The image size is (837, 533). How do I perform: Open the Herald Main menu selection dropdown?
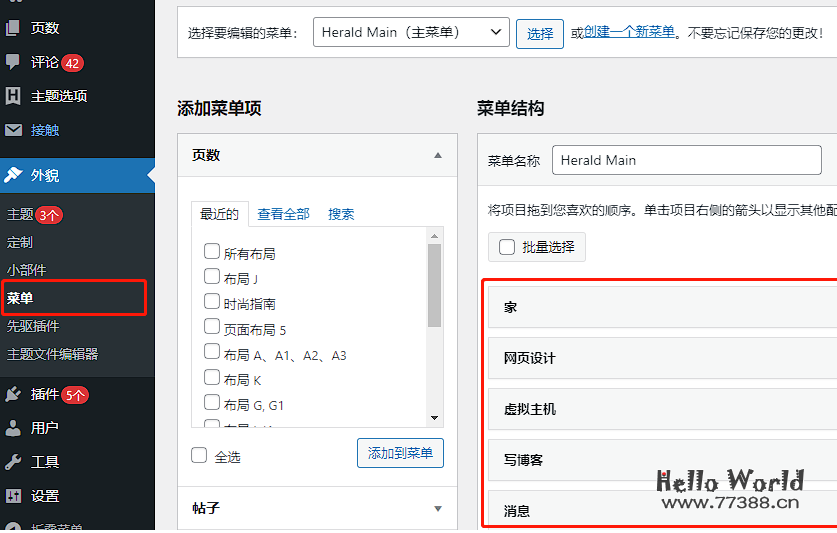[411, 32]
